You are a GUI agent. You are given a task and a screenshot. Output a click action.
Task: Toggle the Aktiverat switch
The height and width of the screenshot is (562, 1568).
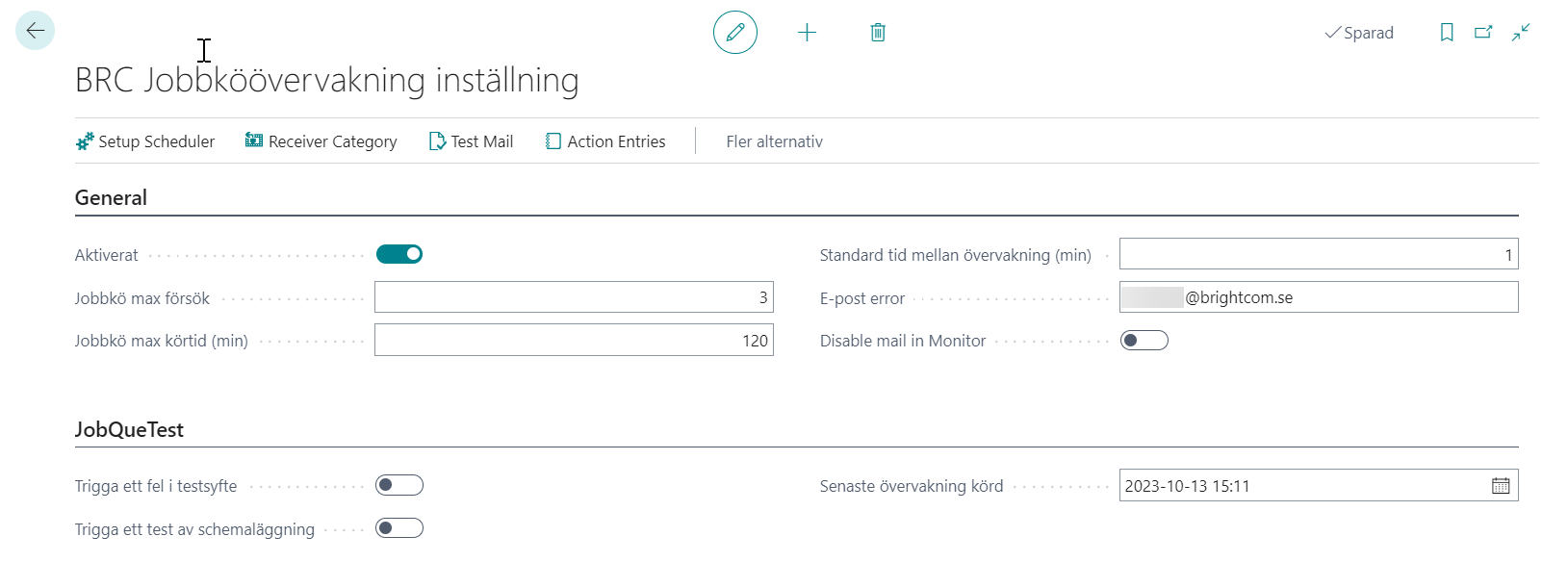[399, 254]
